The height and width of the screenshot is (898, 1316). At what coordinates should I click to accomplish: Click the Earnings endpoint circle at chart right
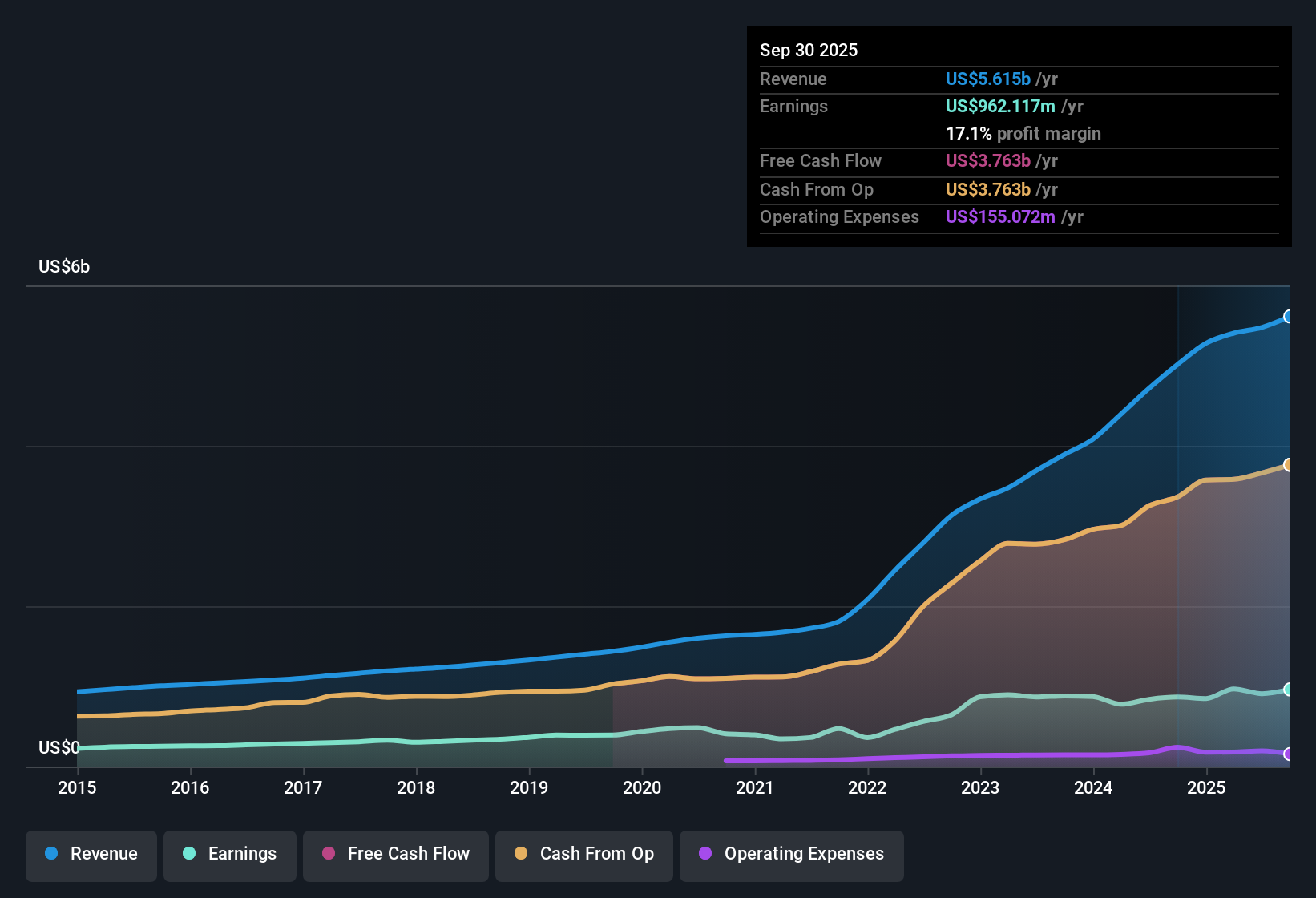[1288, 688]
